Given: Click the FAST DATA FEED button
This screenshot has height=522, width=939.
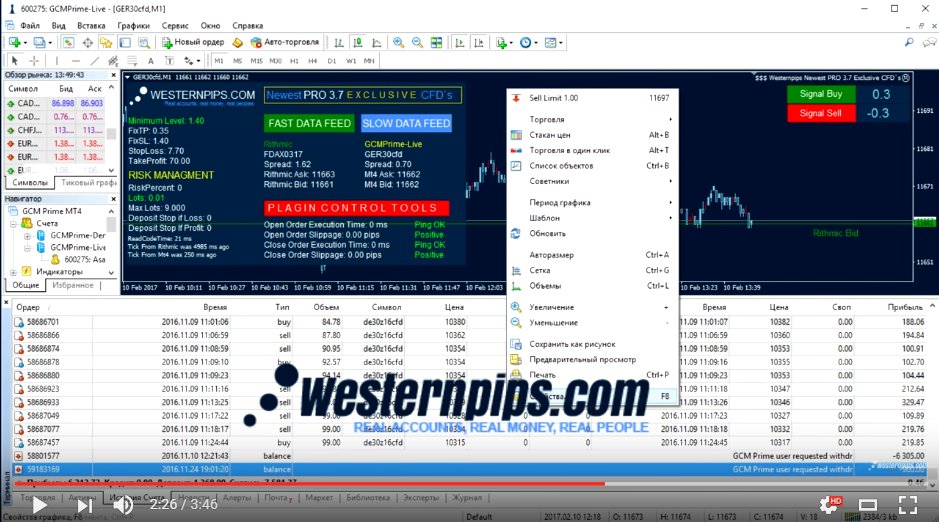Looking at the screenshot, I should coord(310,123).
